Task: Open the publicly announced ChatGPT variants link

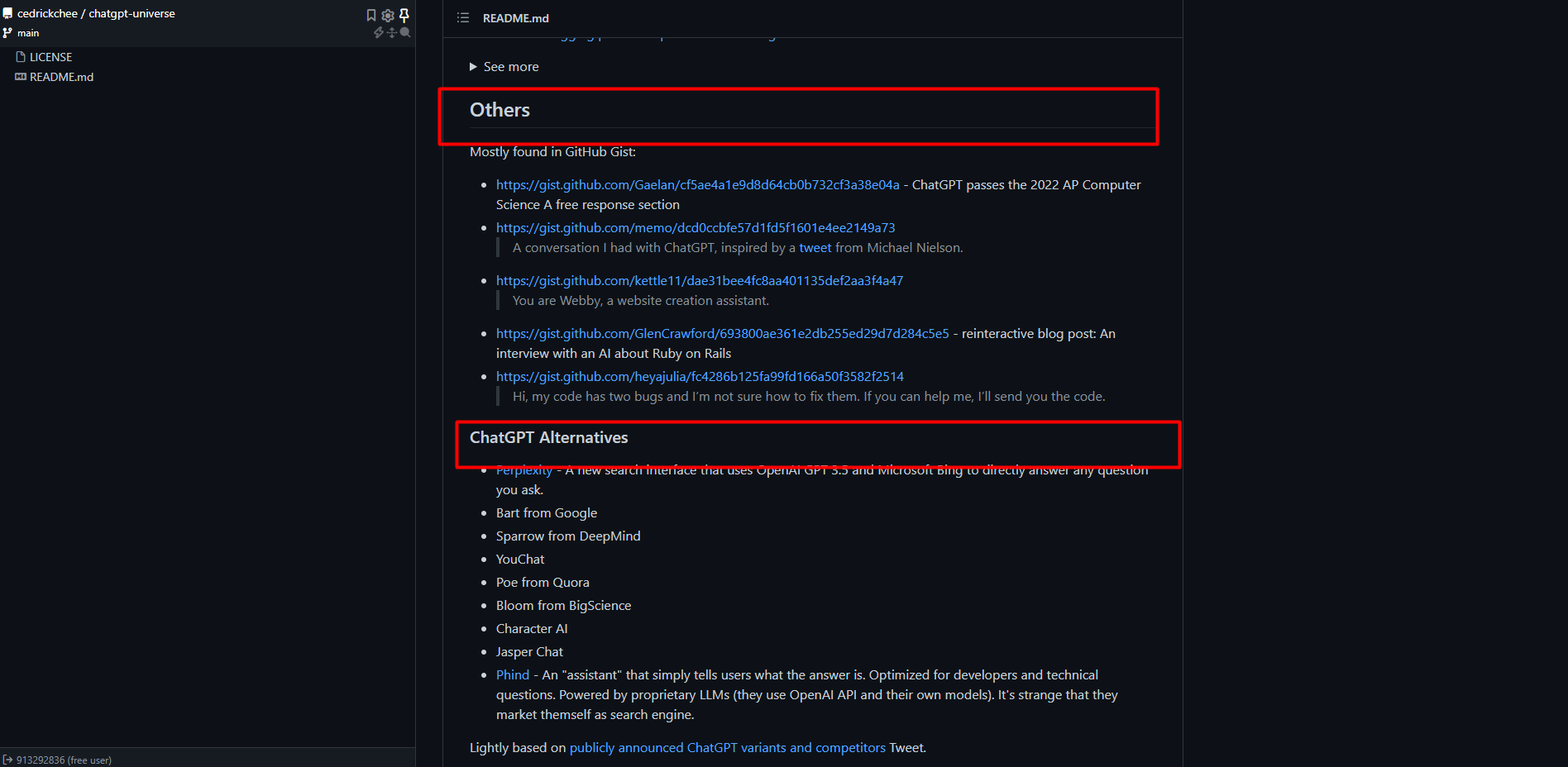Action: (x=727, y=748)
